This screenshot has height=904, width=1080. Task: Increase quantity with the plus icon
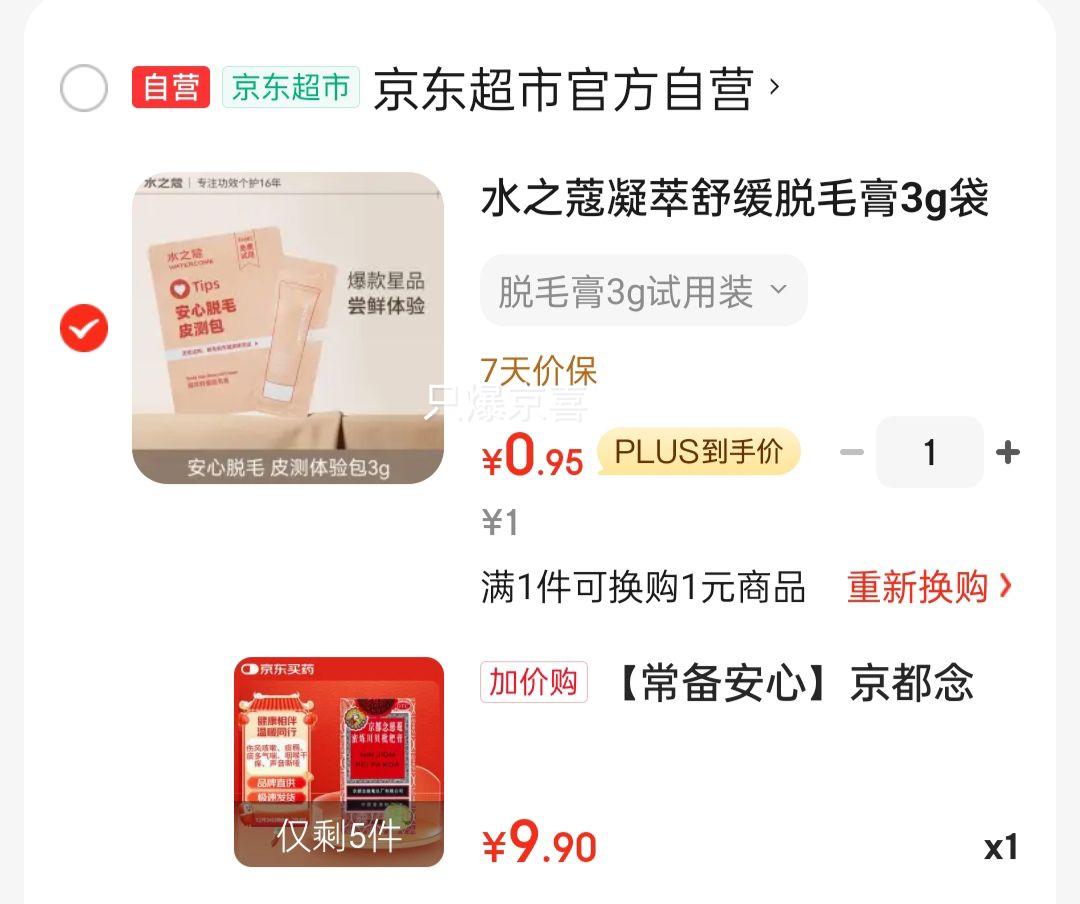pyautogui.click(x=1008, y=452)
